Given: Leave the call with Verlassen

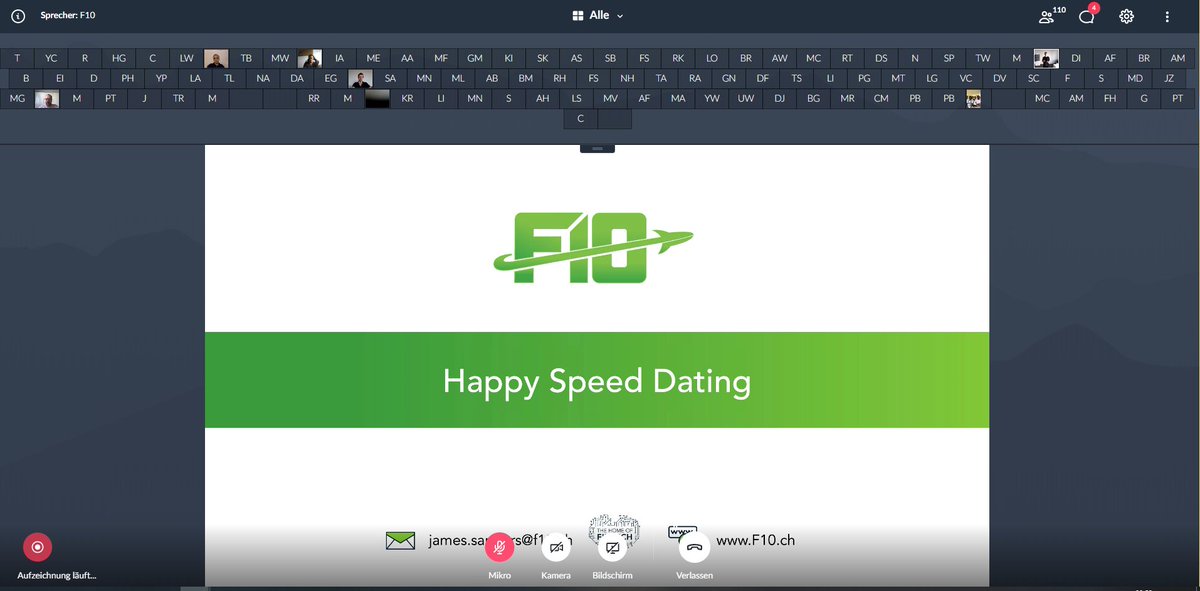Looking at the screenshot, I should coord(694,547).
